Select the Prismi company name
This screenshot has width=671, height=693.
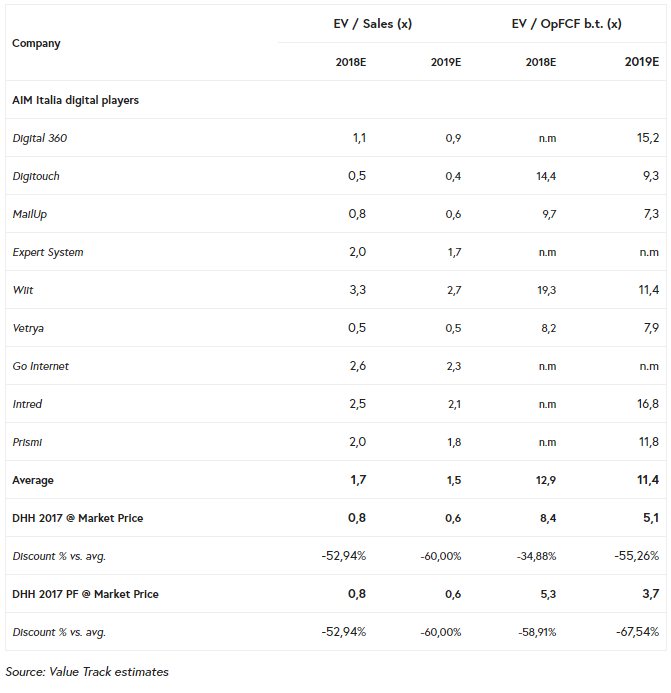pyautogui.click(x=27, y=442)
